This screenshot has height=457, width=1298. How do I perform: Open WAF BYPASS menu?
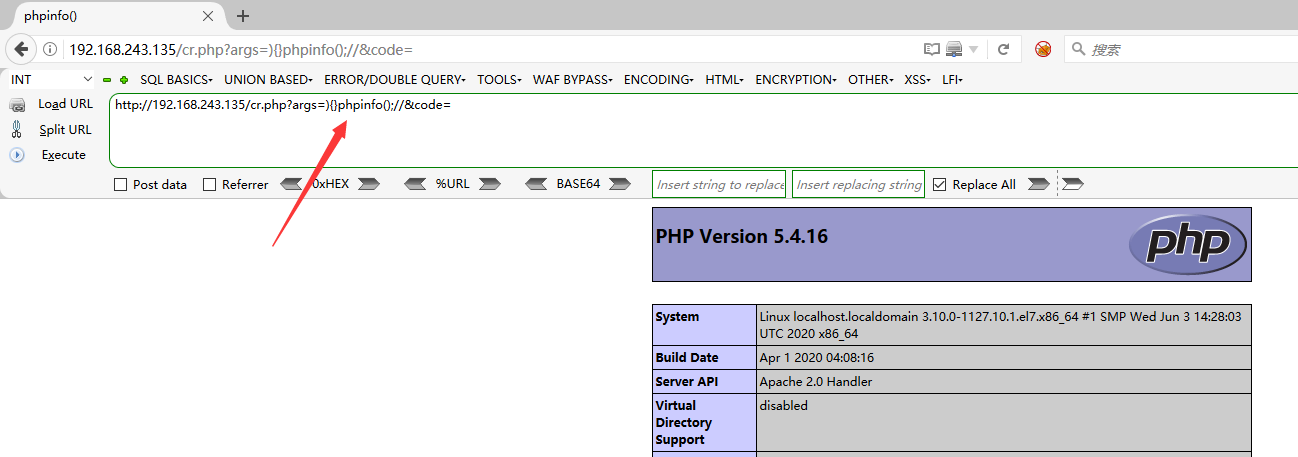coord(574,79)
